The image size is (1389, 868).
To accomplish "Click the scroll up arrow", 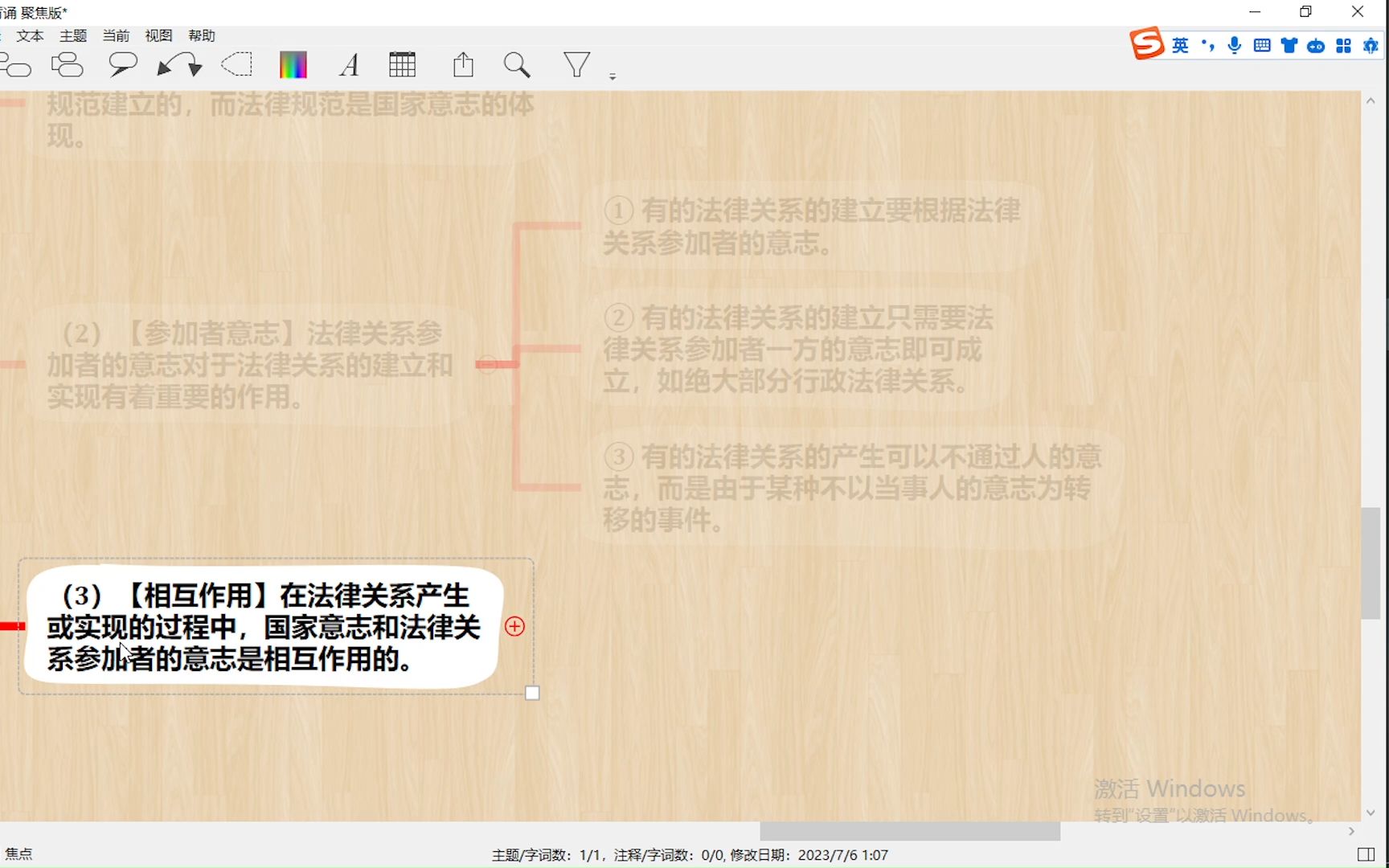I will [1371, 101].
